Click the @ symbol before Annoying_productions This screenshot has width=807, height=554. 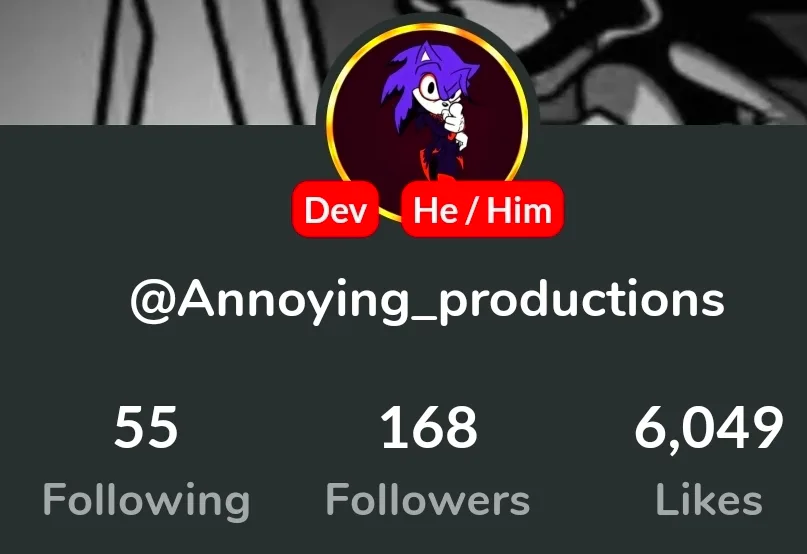pos(153,302)
